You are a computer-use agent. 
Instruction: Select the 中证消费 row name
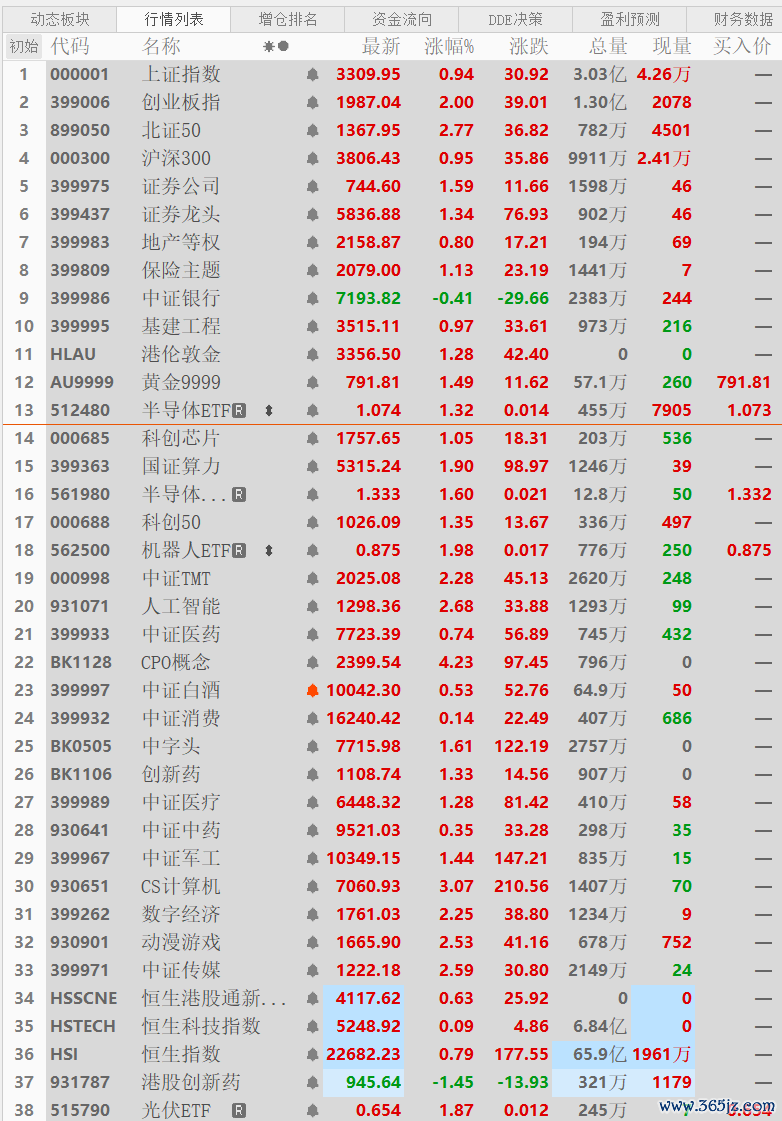181,718
